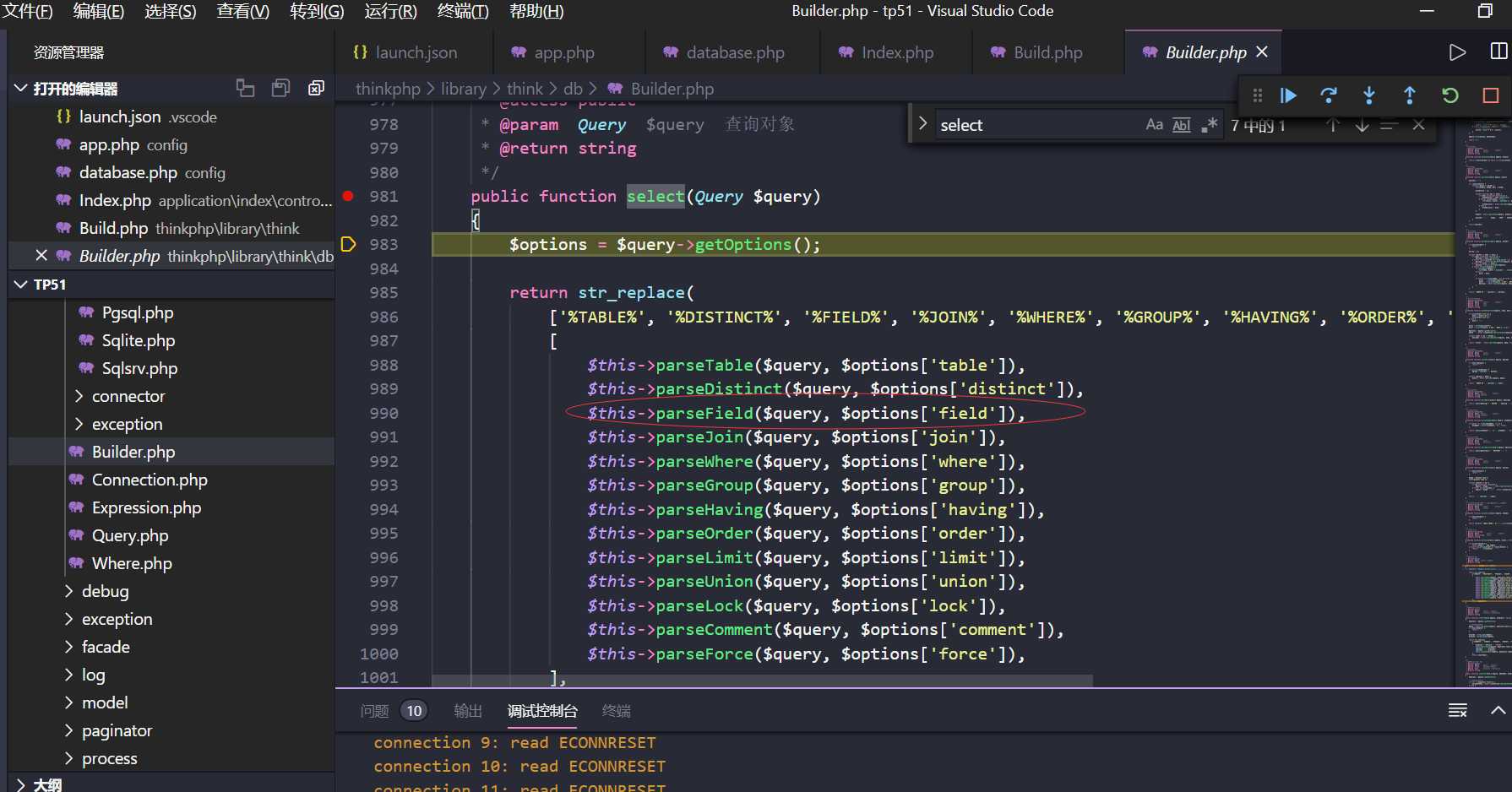Open the 终端 terminal panel tab
This screenshot has height=792, width=1512.
point(617,711)
